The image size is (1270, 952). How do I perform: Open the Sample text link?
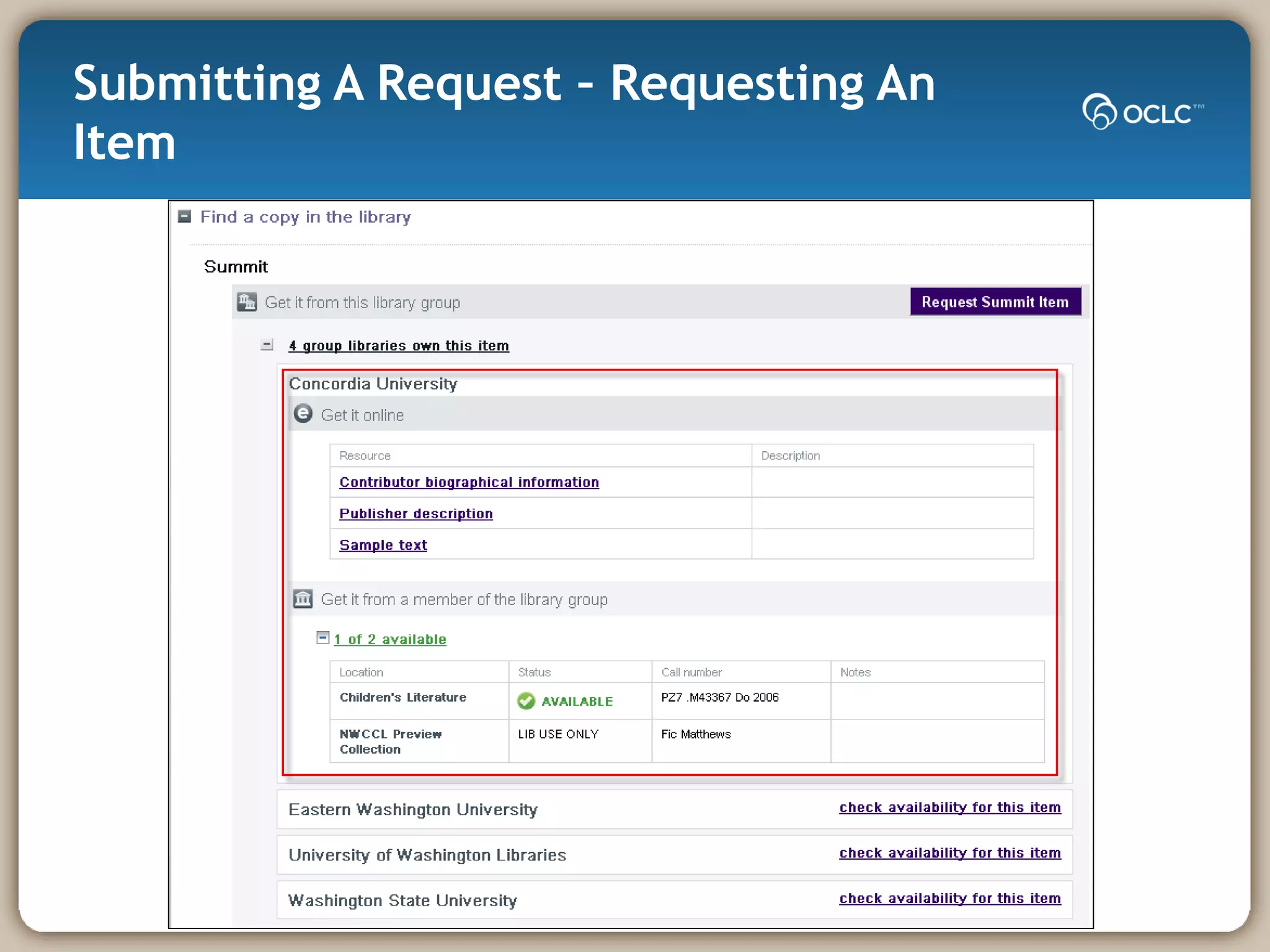[x=383, y=545]
